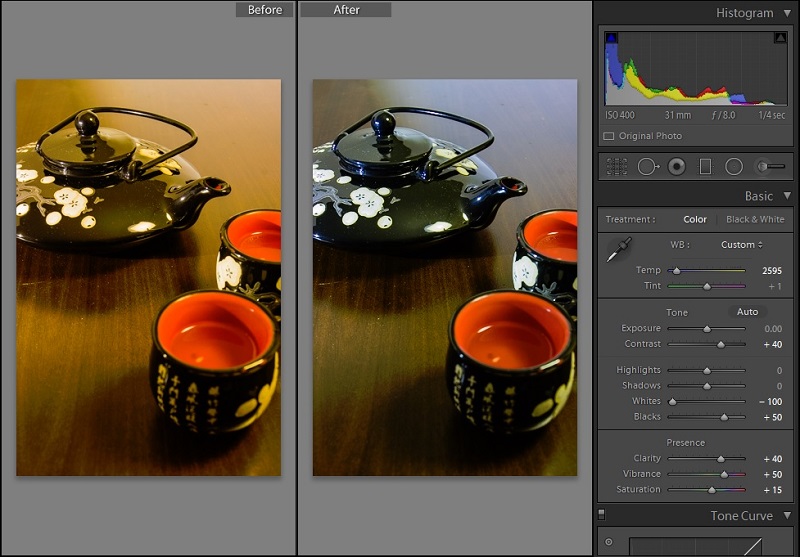Collapse the Basic panel
This screenshot has width=800, height=557.
(787, 196)
